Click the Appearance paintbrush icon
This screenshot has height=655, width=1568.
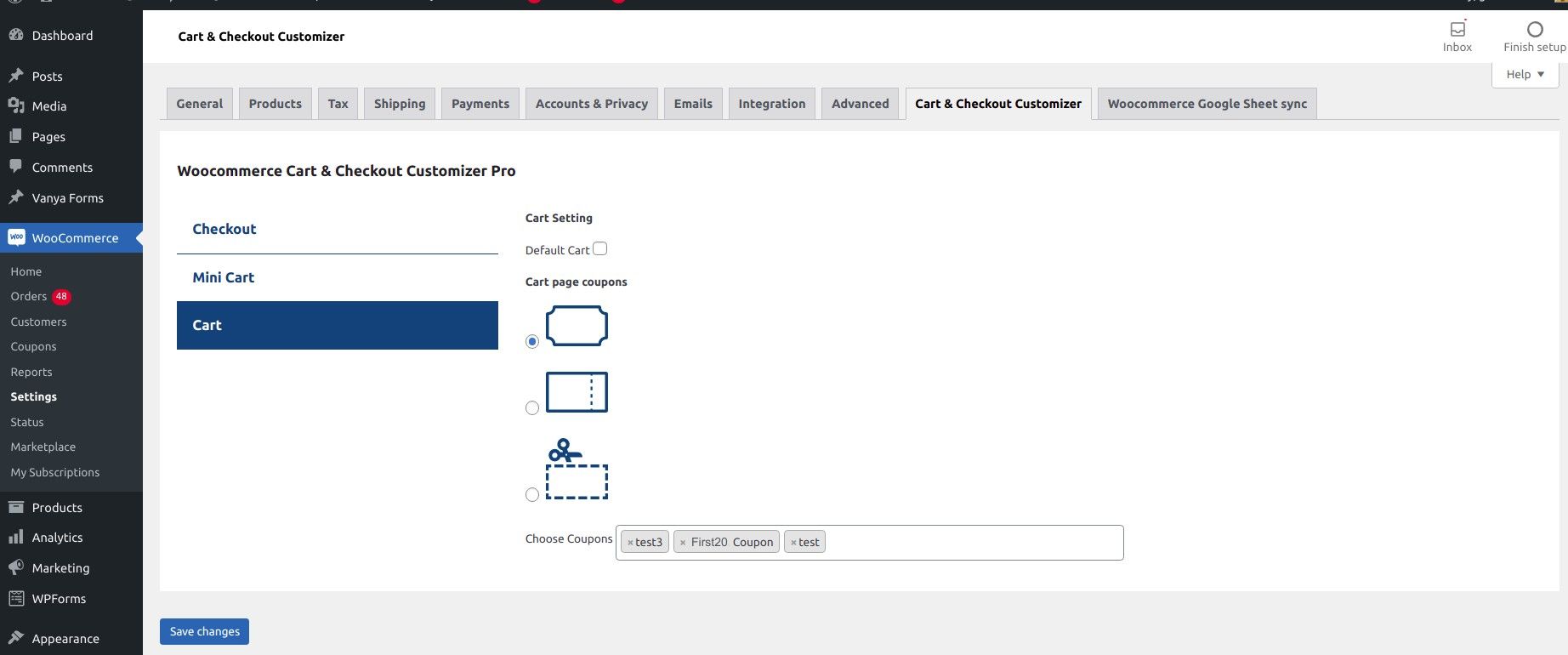[x=15, y=638]
